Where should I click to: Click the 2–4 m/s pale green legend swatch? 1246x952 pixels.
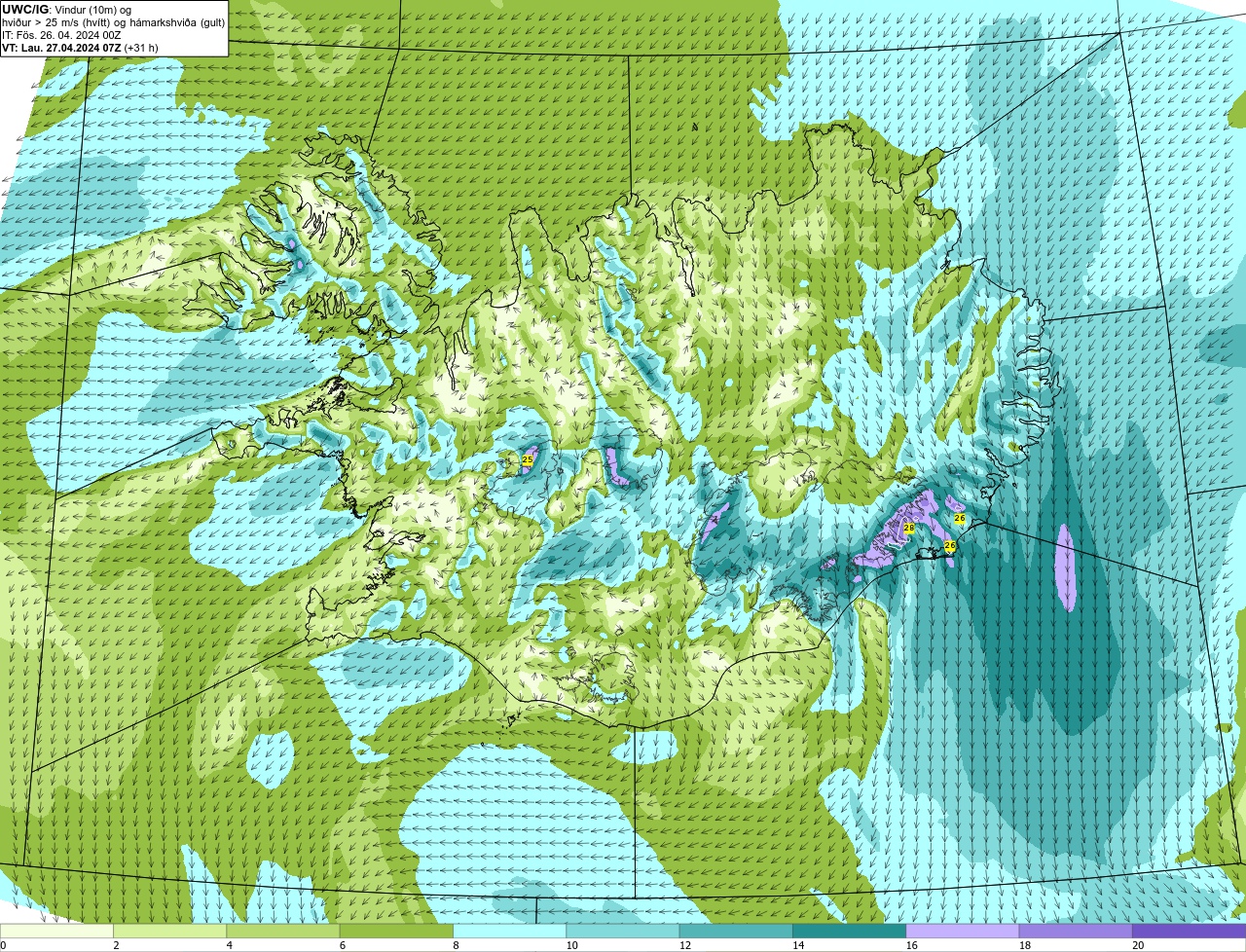169,931
